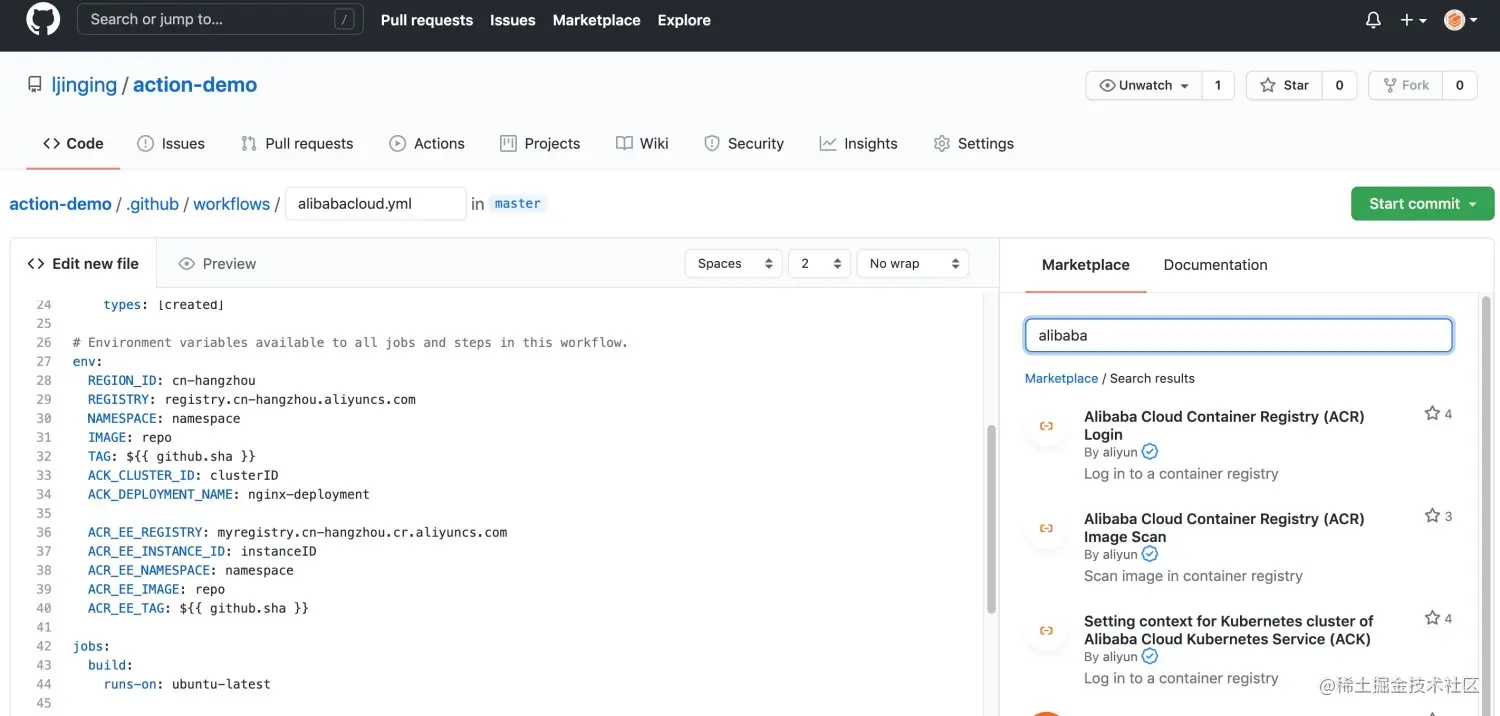The width and height of the screenshot is (1500, 716).
Task: Open Alibaba Cloud Container Registry Login
Action: (1224, 426)
